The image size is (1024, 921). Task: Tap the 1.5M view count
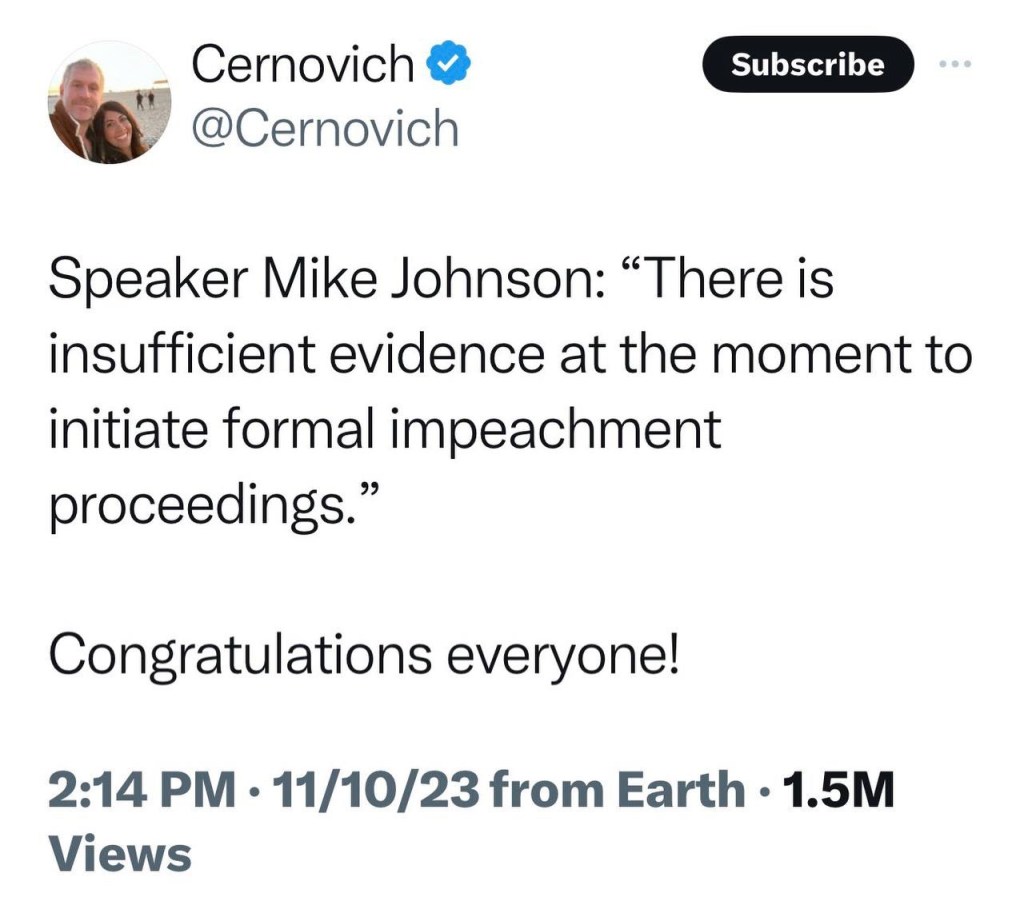tap(838, 791)
